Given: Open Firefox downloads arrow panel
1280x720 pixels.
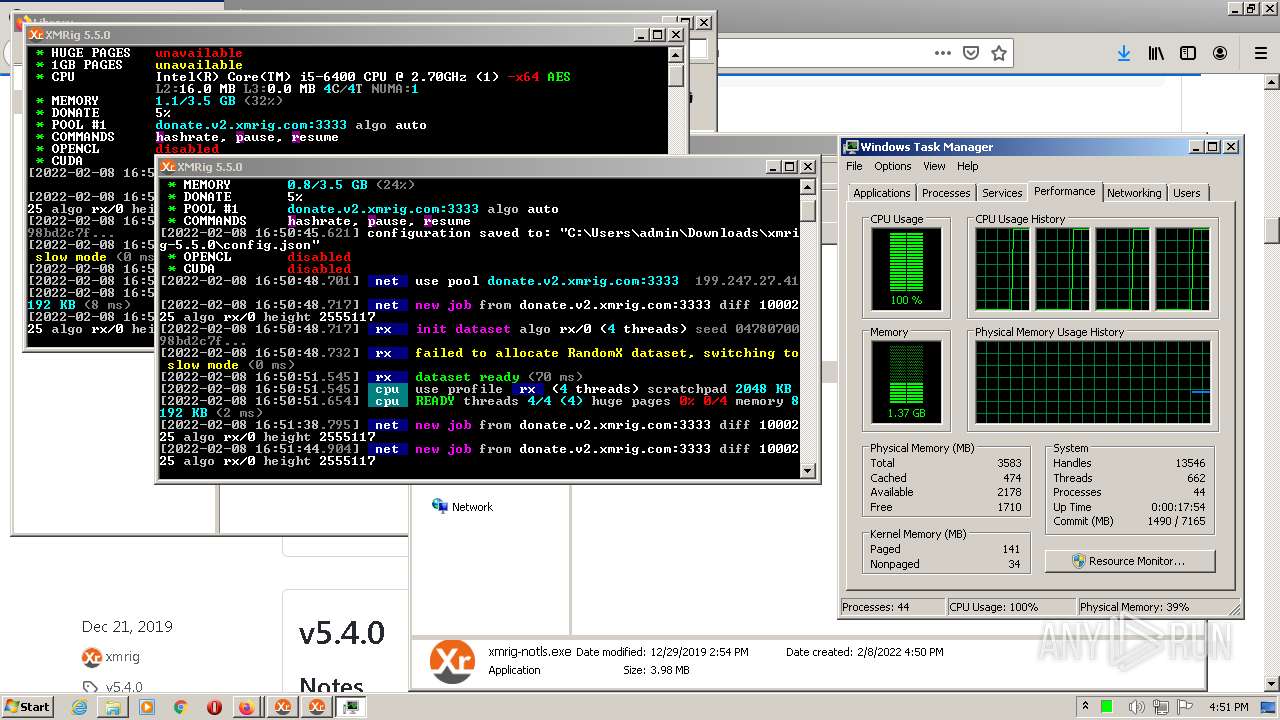Looking at the screenshot, I should (x=1124, y=53).
